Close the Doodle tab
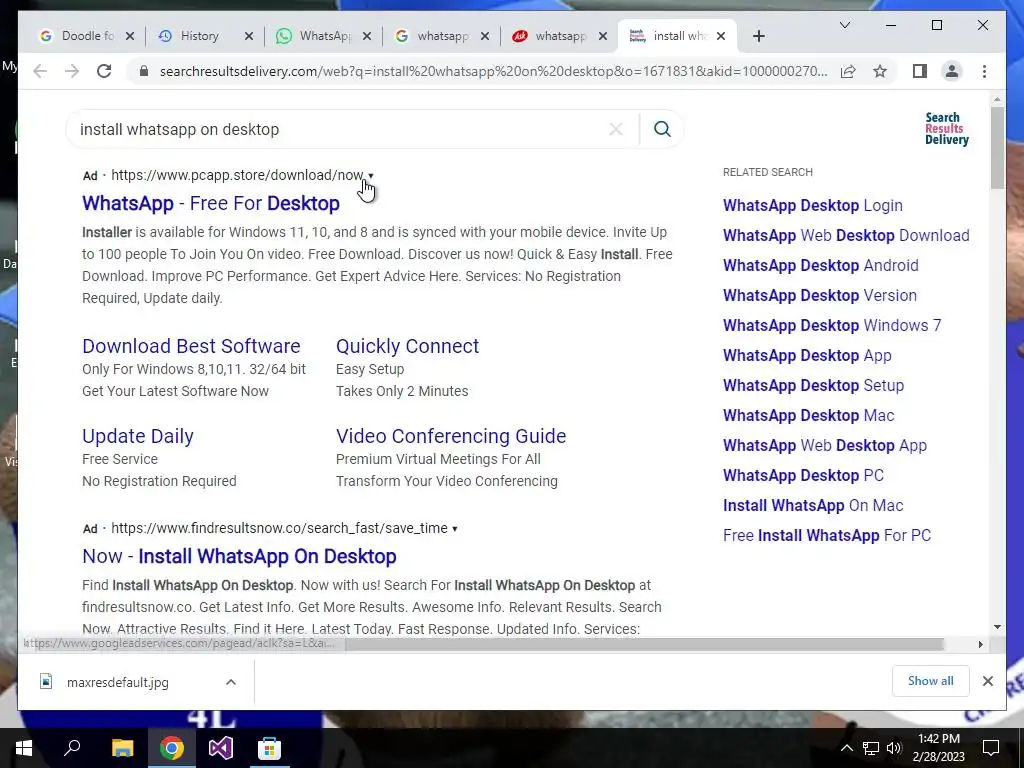The width and height of the screenshot is (1024, 768). point(130,37)
